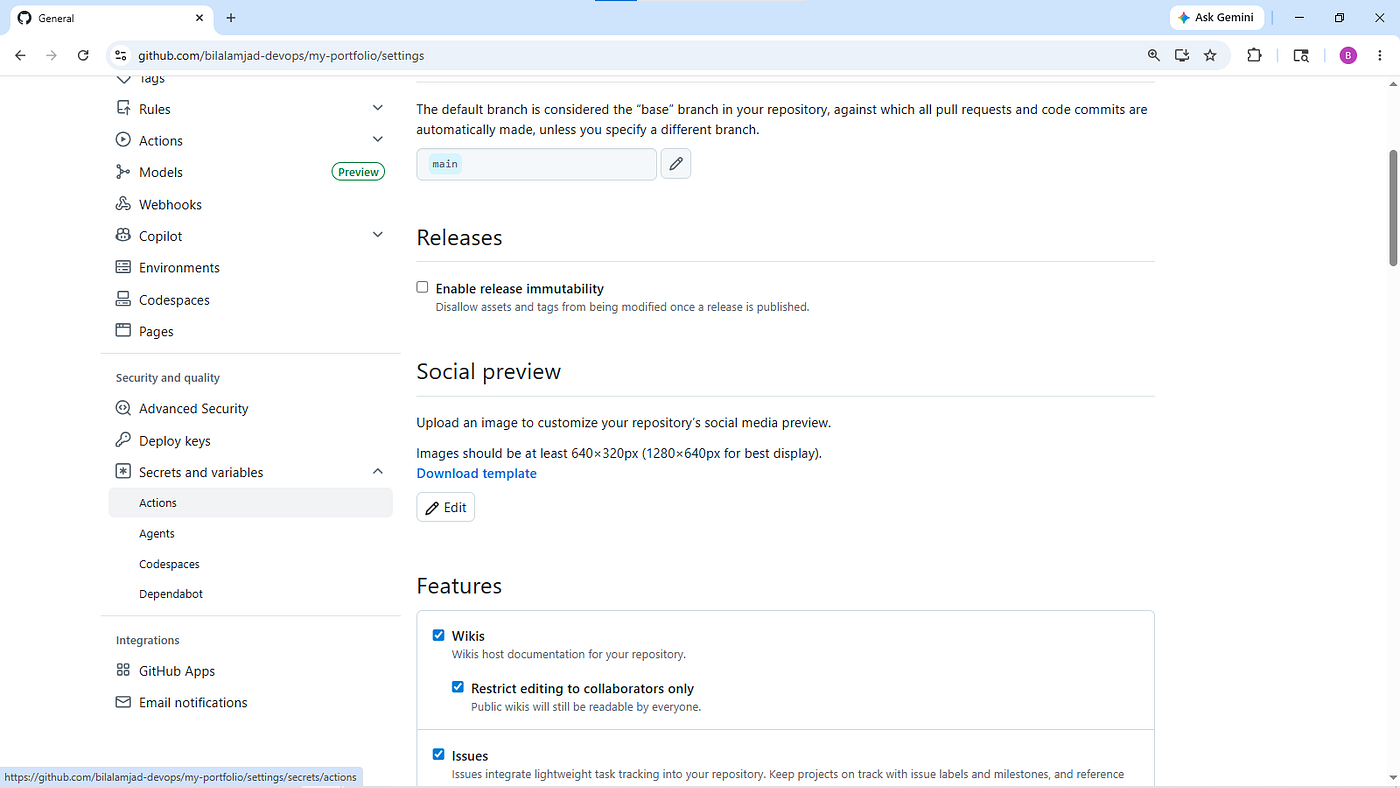1400x788 pixels.
Task: Enable release immutability checkbox
Action: [422, 287]
